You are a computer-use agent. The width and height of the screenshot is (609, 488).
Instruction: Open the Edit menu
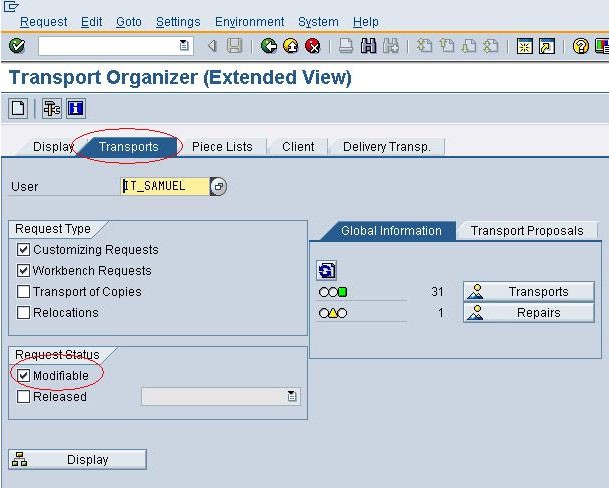(91, 22)
